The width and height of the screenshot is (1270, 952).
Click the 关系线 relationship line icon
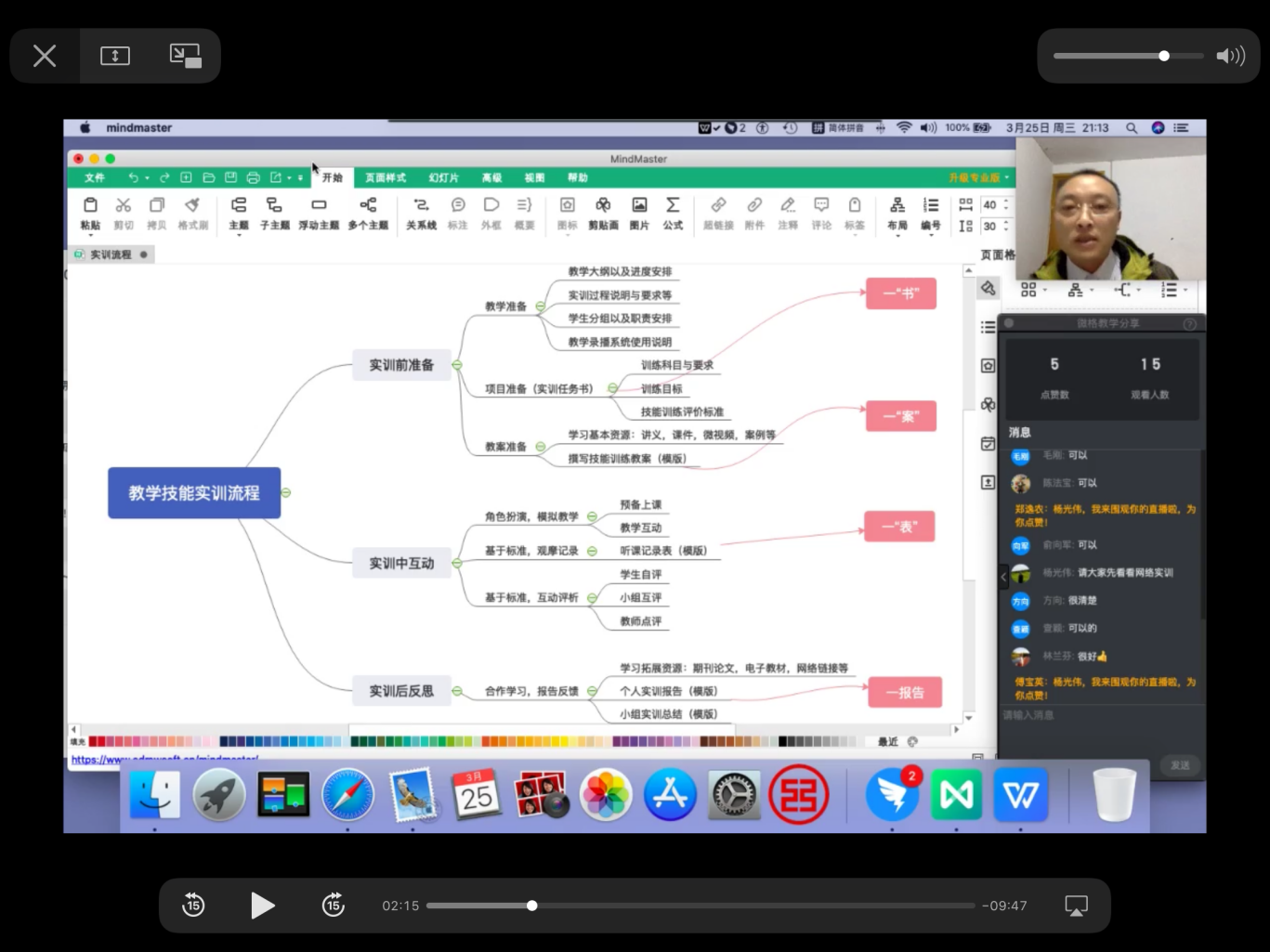pyautogui.click(x=421, y=213)
